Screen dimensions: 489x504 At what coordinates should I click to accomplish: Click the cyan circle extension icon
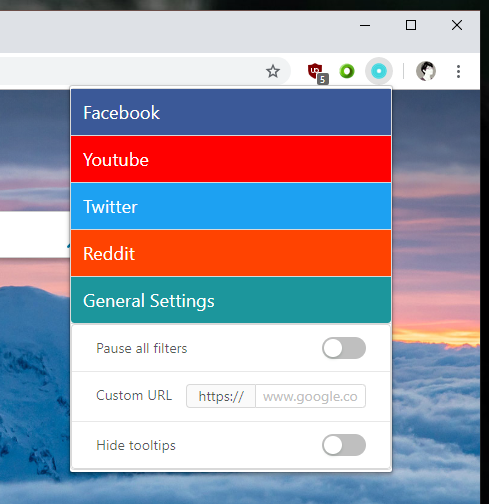[379, 71]
